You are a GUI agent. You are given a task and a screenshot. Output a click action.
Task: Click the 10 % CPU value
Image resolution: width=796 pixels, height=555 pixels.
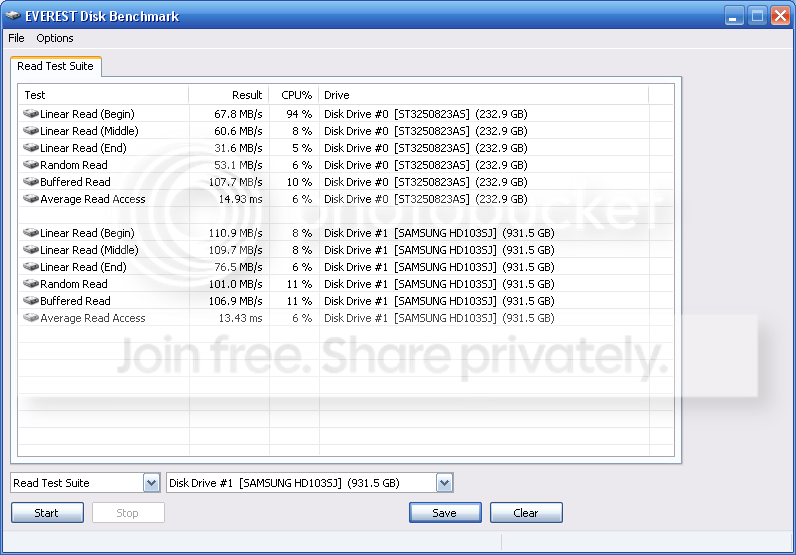(299, 182)
